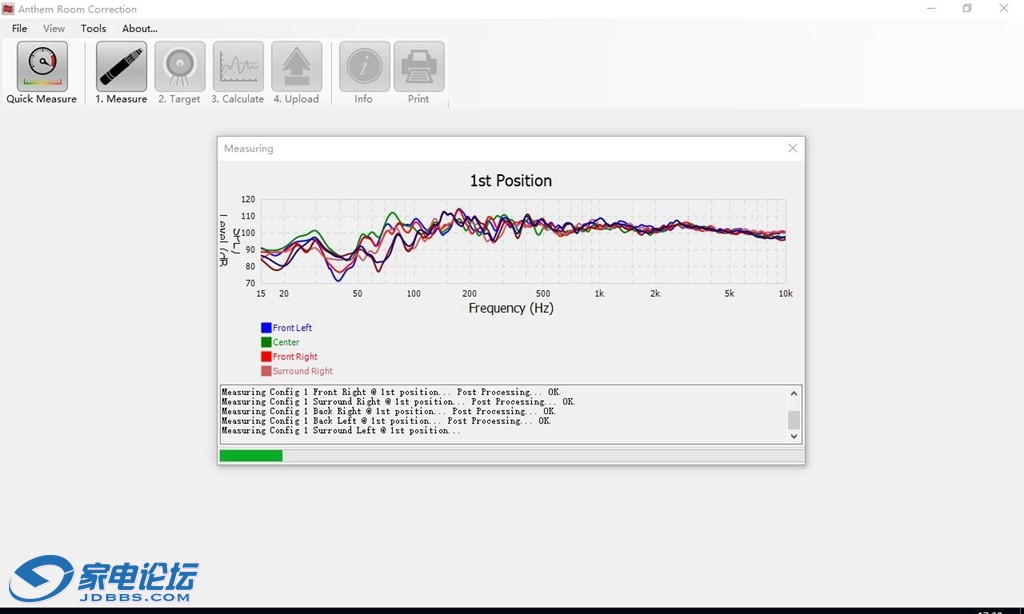Click the 'Front Left' legend label
The height and width of the screenshot is (614, 1024).
(292, 328)
